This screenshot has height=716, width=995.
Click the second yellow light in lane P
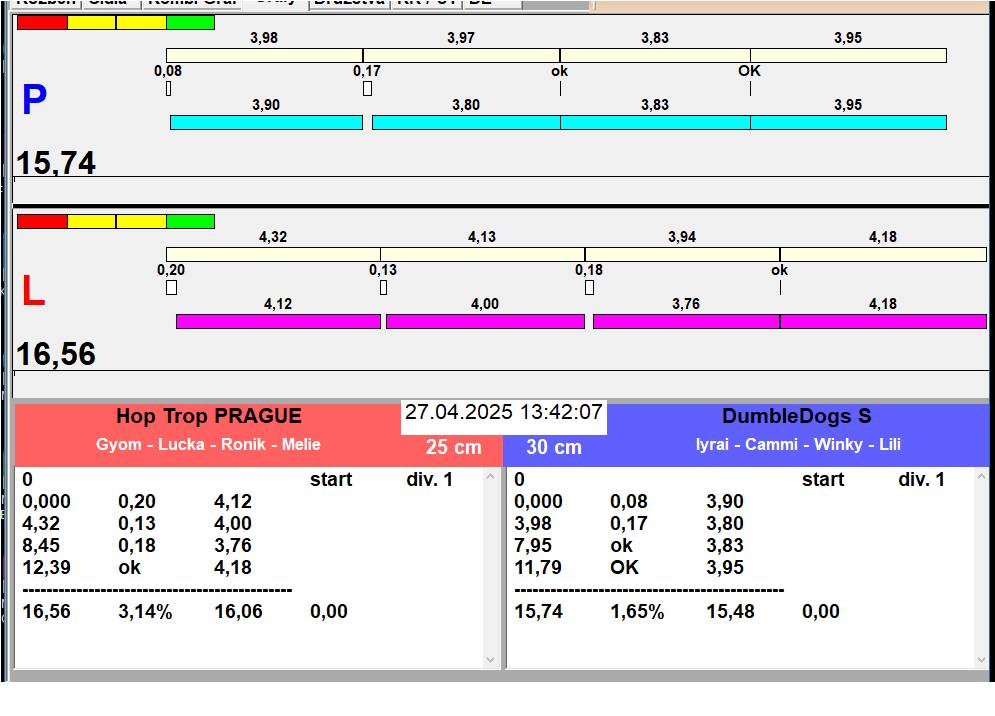141,22
